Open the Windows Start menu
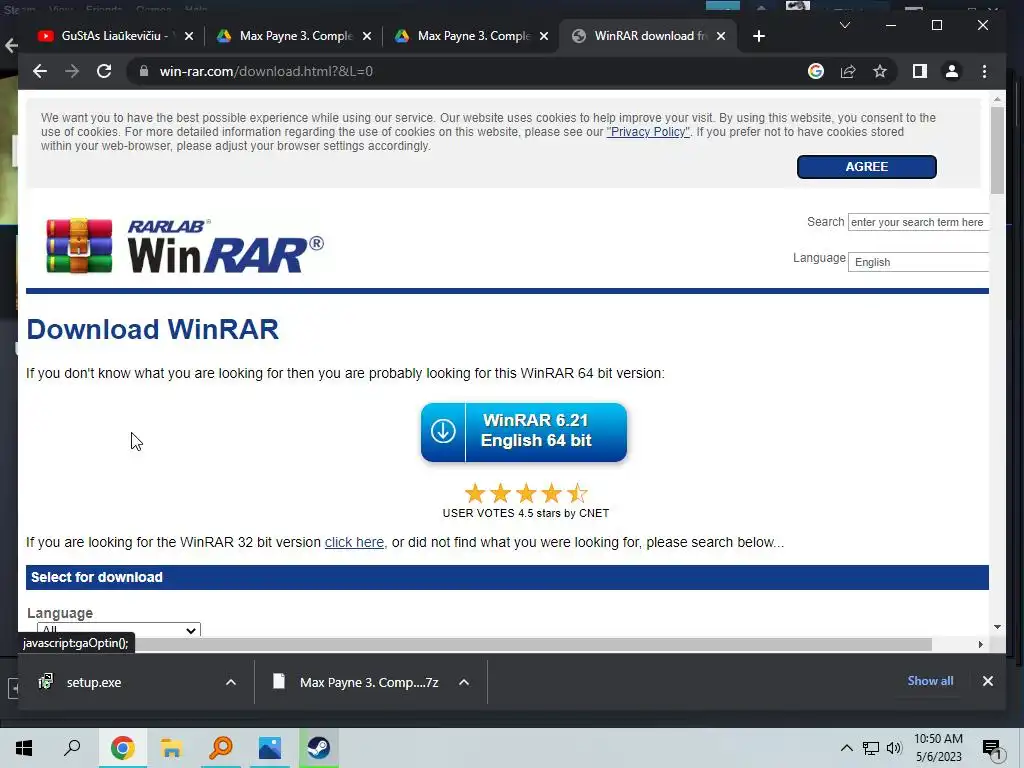 coord(24,748)
